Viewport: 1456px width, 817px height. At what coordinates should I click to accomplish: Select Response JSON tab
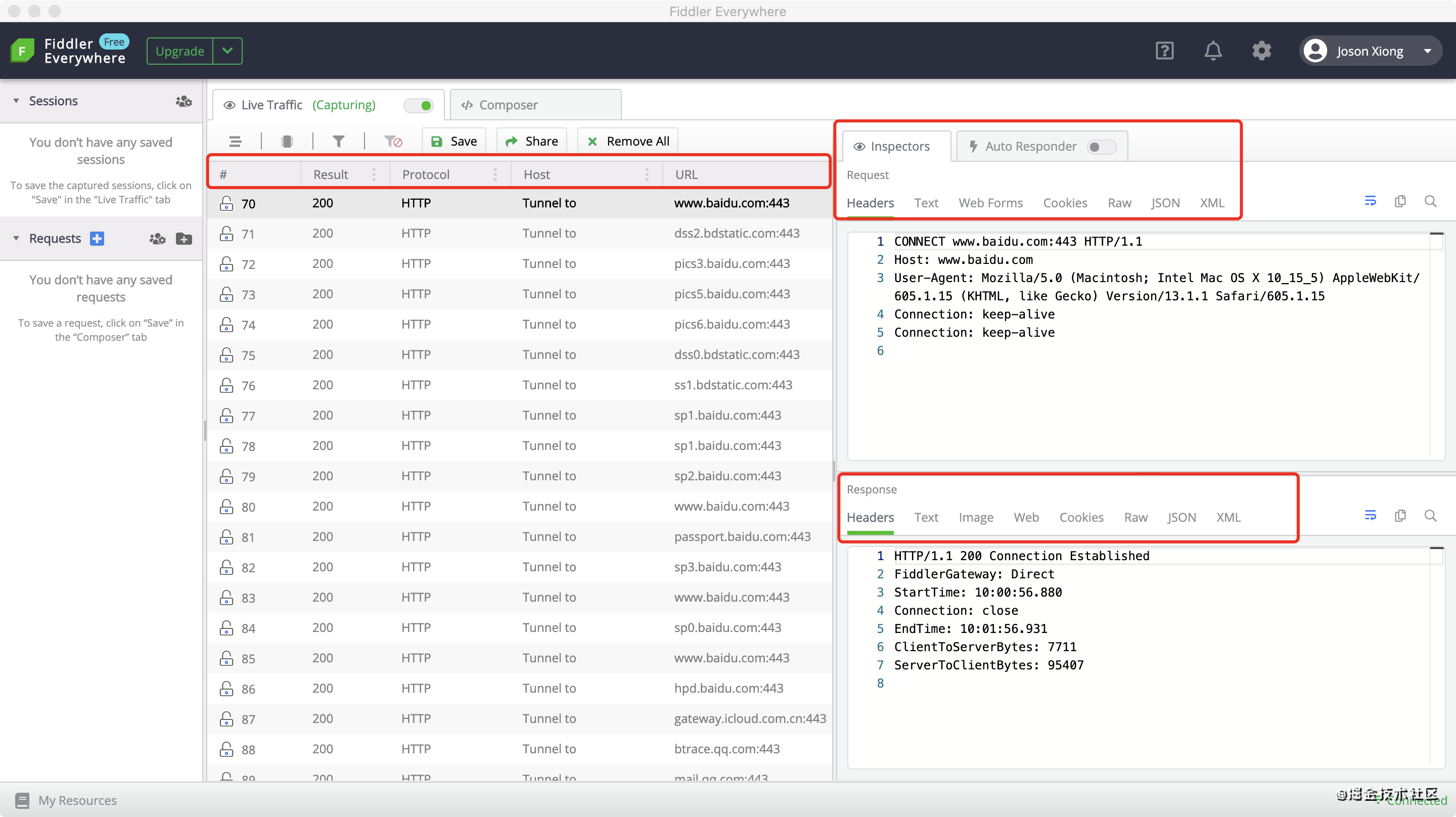click(1182, 517)
